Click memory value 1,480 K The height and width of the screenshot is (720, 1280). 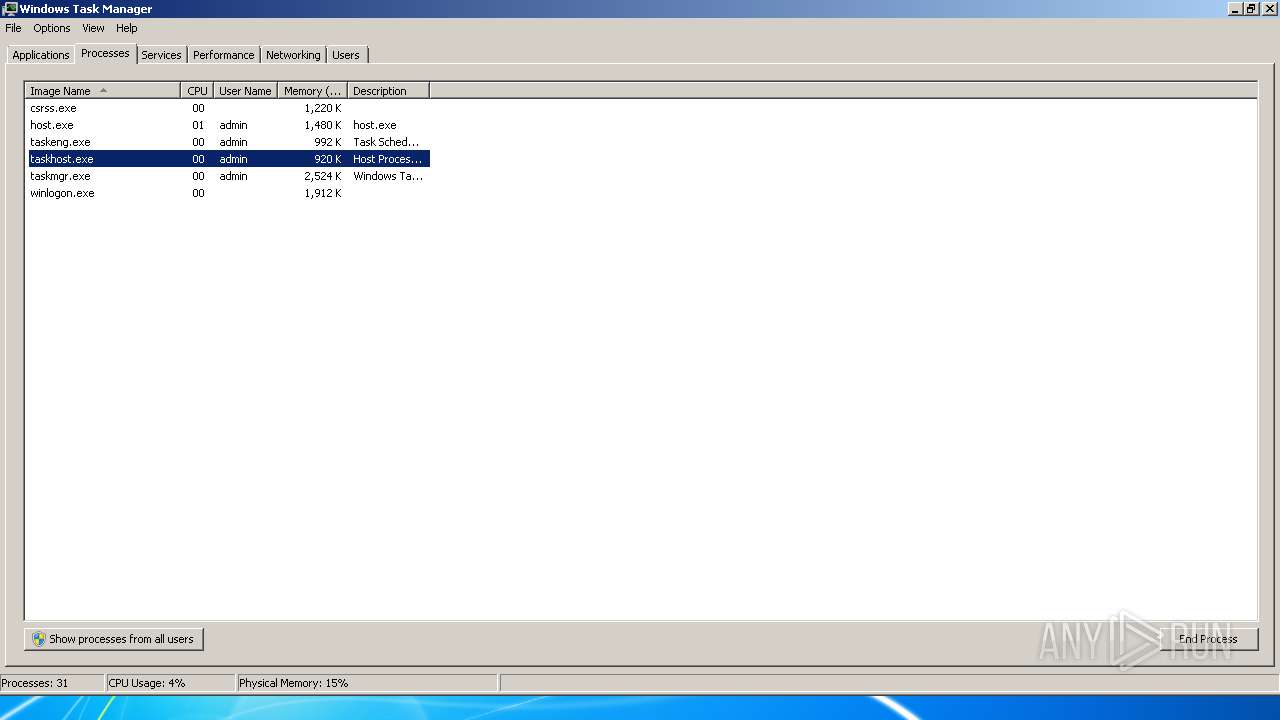(x=323, y=125)
